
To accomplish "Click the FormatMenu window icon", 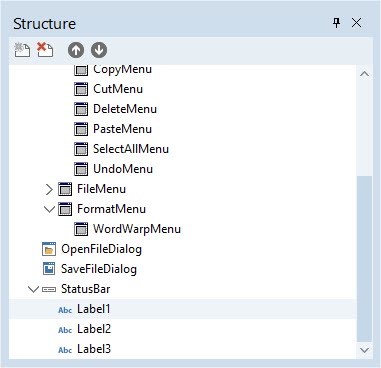I will pyautogui.click(x=65, y=209).
